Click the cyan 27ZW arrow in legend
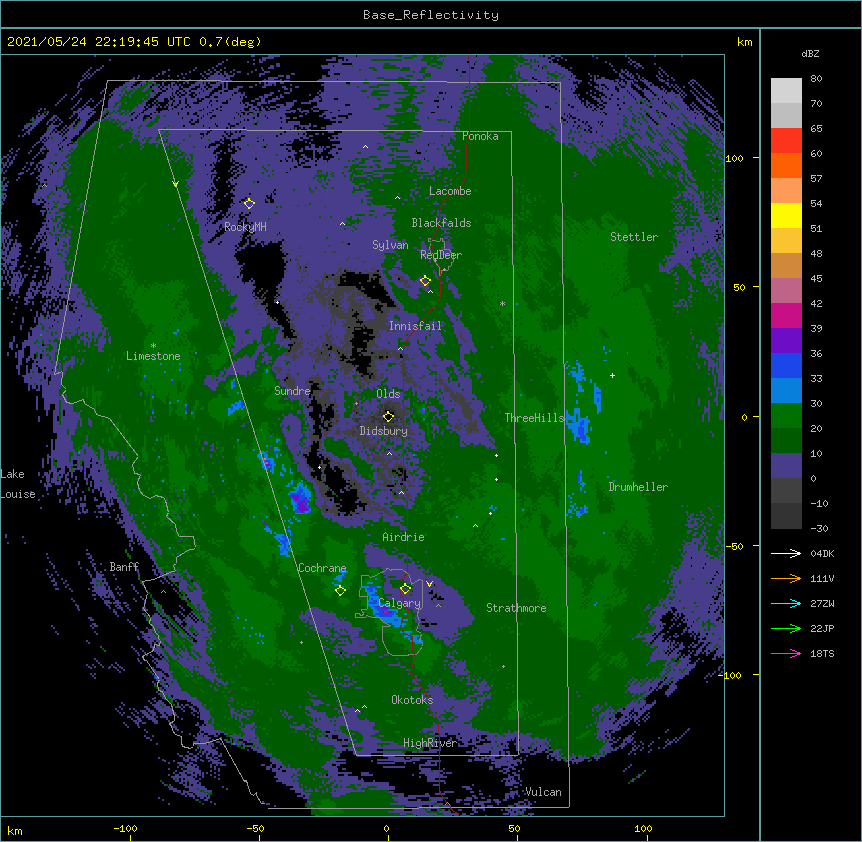The width and height of the screenshot is (862, 842). [x=786, y=603]
